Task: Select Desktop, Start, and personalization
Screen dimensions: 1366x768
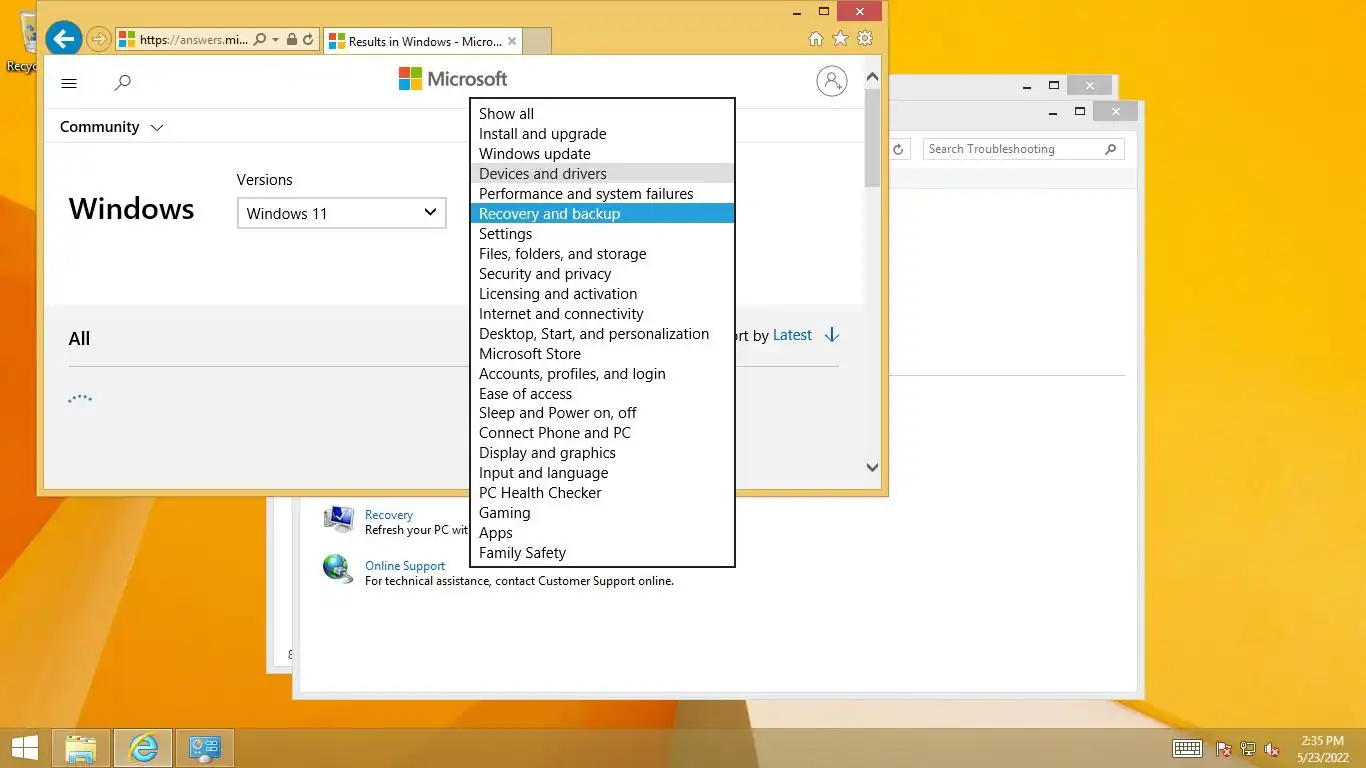Action: [x=602, y=334]
